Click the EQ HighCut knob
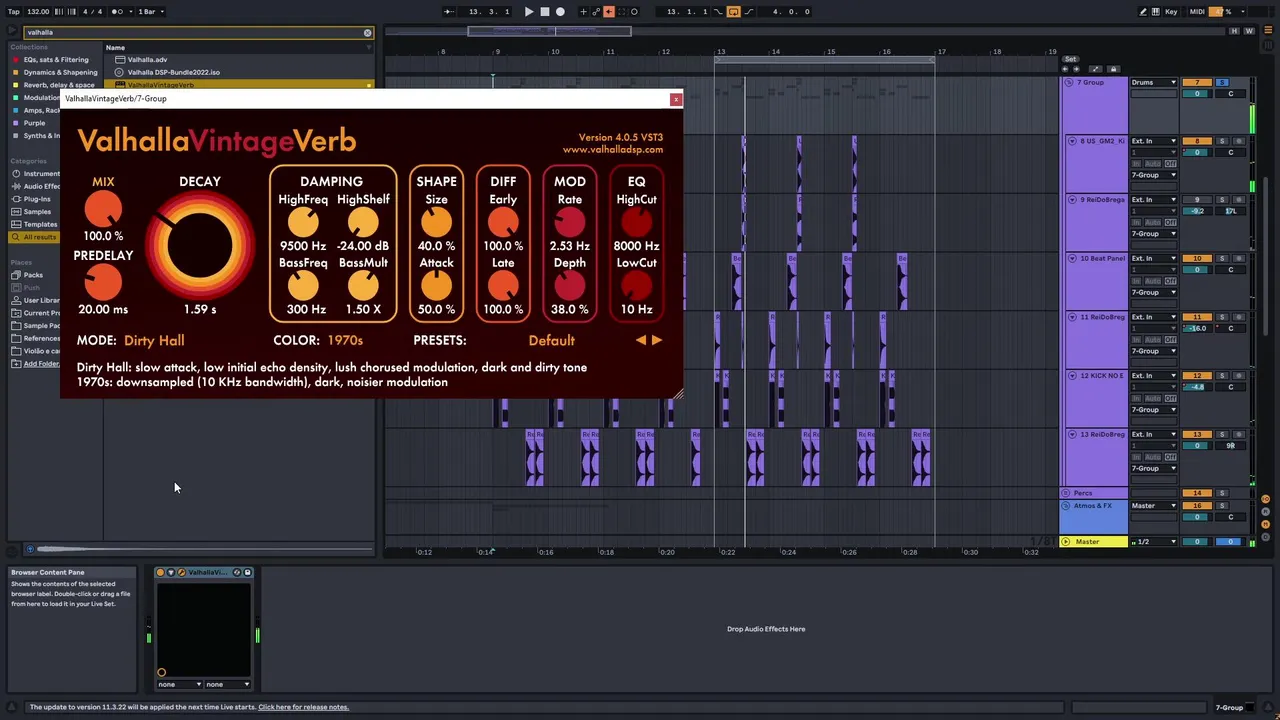 coord(636,223)
